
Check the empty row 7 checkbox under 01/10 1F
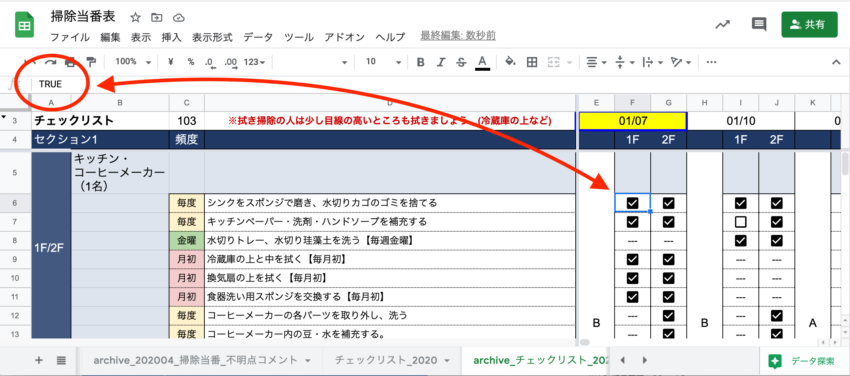[740, 222]
